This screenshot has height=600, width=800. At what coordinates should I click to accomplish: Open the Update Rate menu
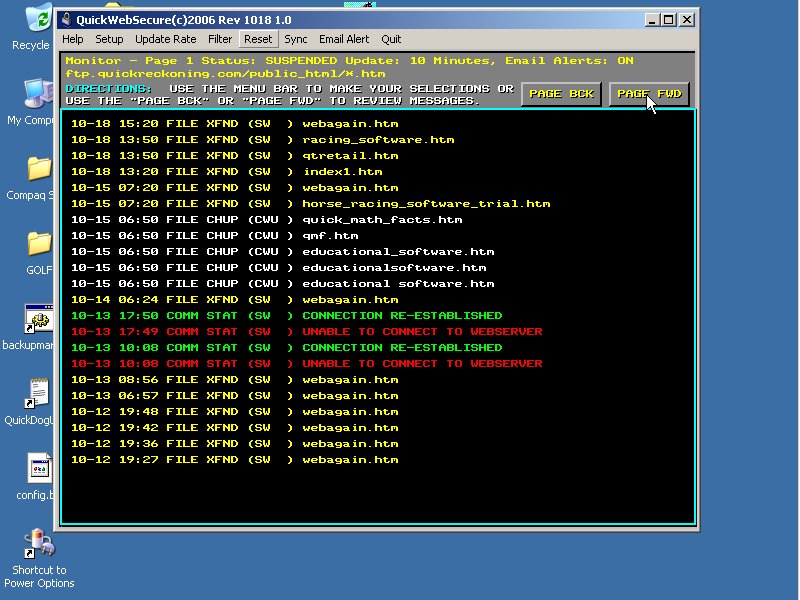tap(166, 39)
